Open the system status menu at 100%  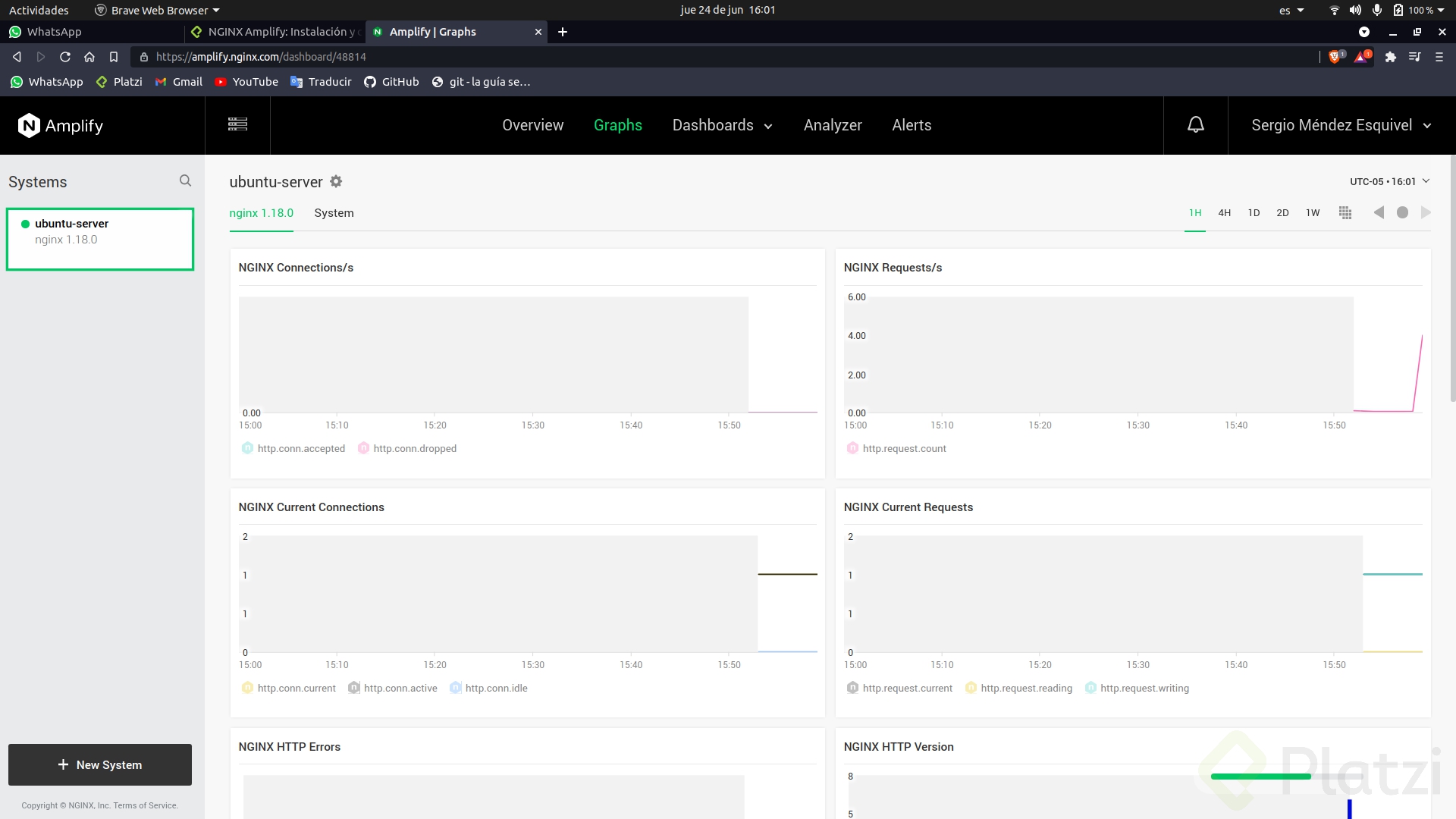coord(1387,10)
